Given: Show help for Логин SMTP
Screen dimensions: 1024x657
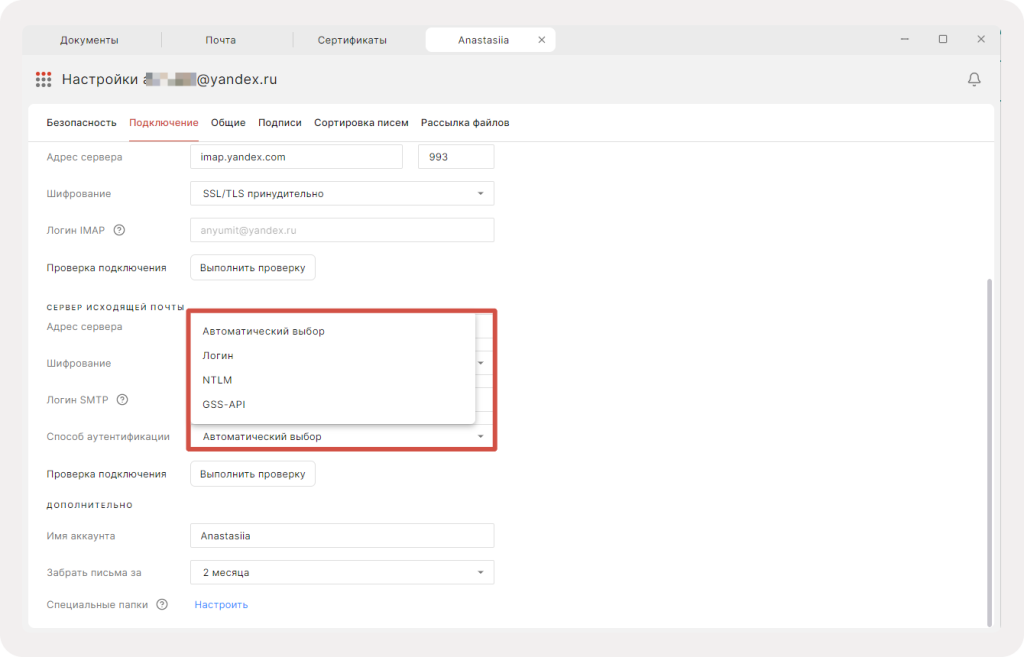Looking at the screenshot, I should tap(122, 400).
